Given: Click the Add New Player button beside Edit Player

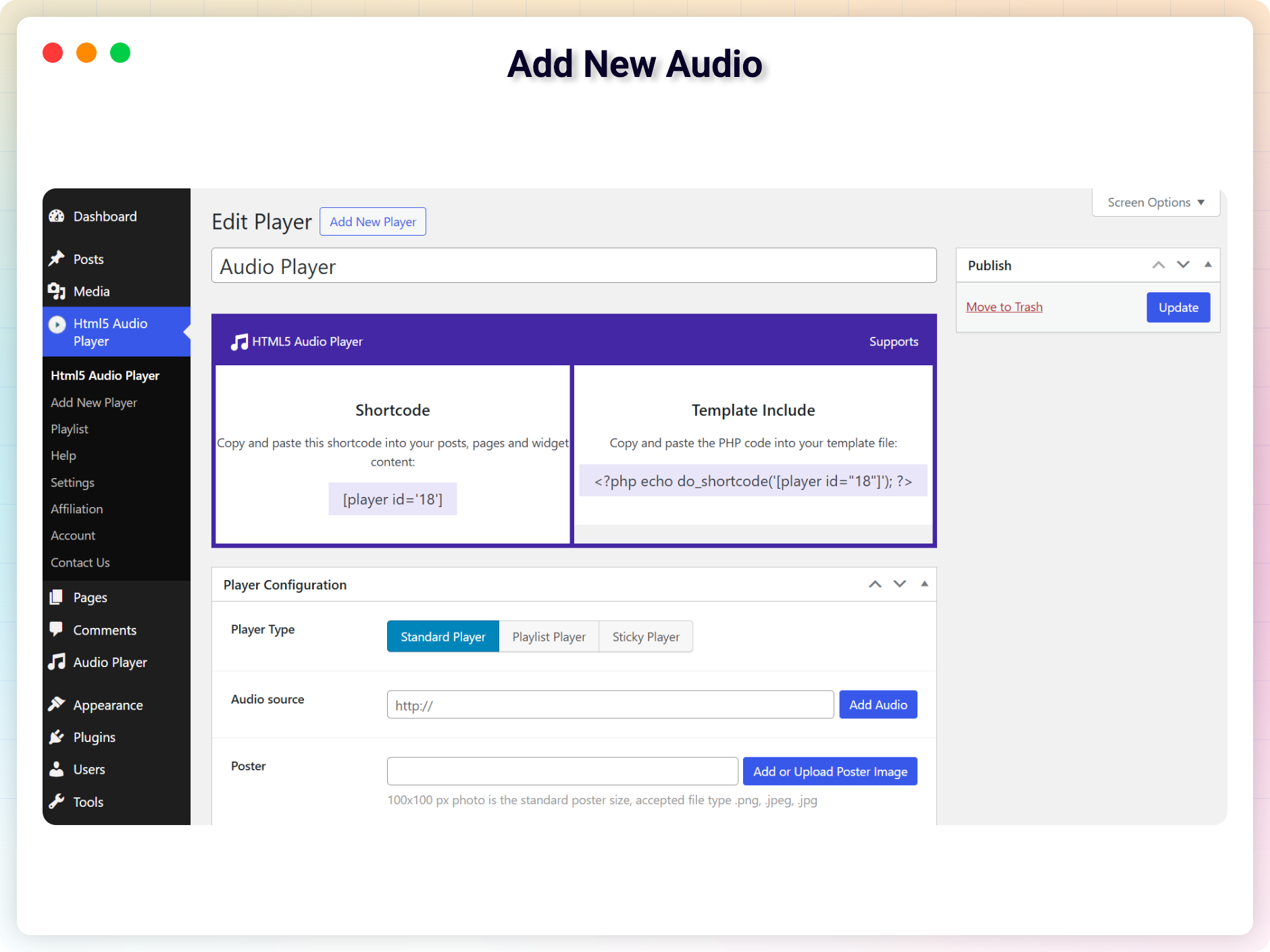Looking at the screenshot, I should (x=373, y=221).
